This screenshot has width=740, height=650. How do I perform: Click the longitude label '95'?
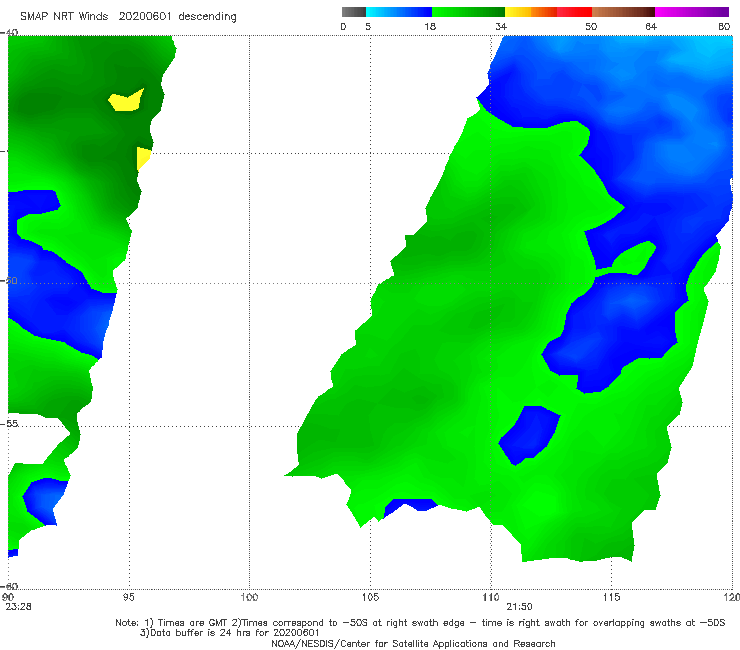[128, 597]
